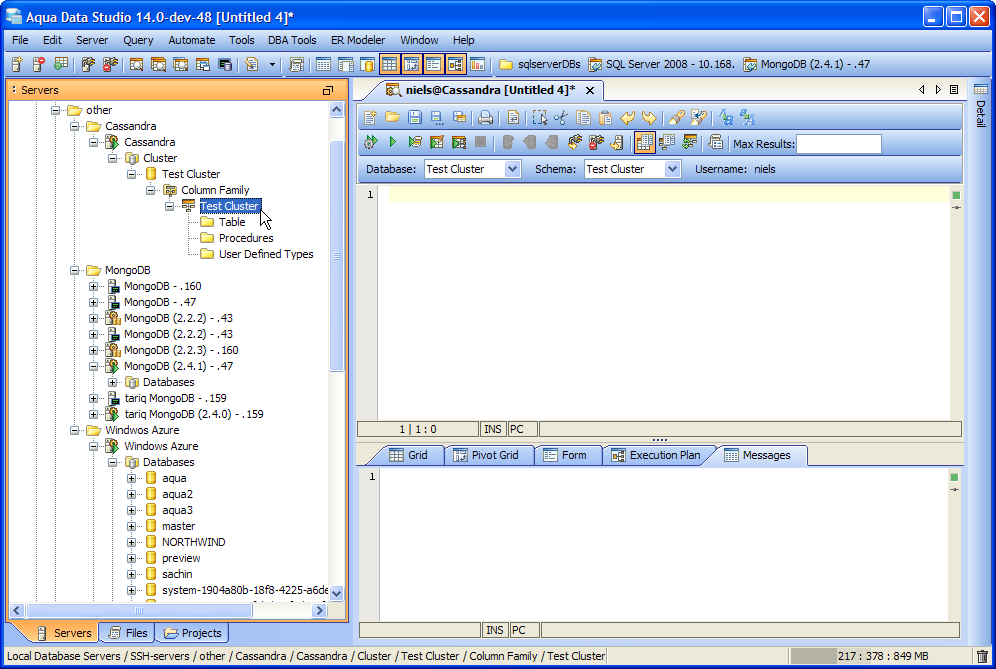Switch to the Pivot Grid tab
Image resolution: width=996 pixels, height=669 pixels.
tap(487, 455)
